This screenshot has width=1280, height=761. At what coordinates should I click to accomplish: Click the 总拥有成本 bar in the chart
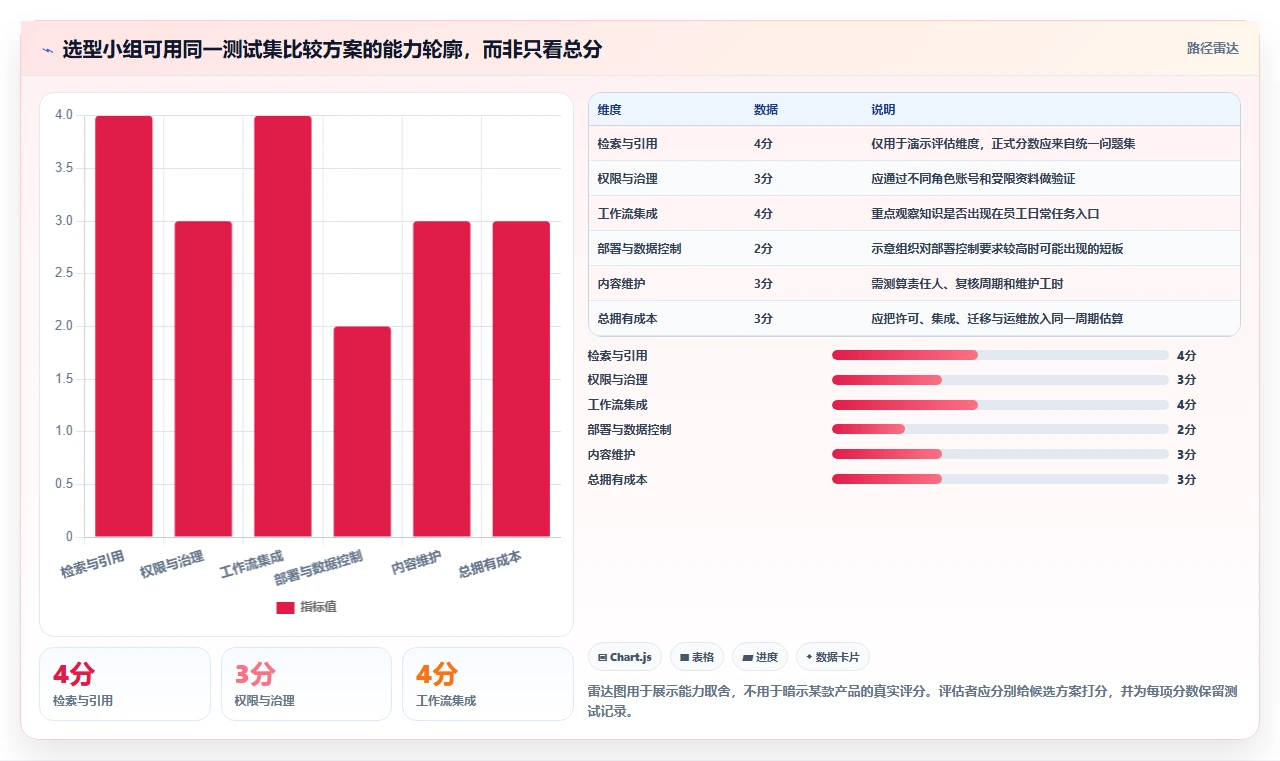point(521,379)
